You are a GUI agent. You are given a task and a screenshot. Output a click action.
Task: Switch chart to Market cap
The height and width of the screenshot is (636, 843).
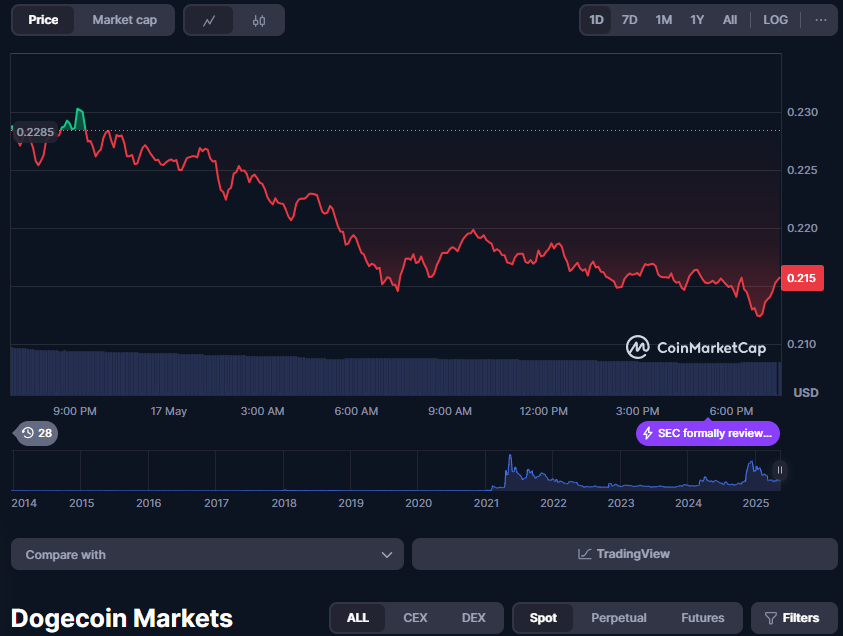click(124, 20)
